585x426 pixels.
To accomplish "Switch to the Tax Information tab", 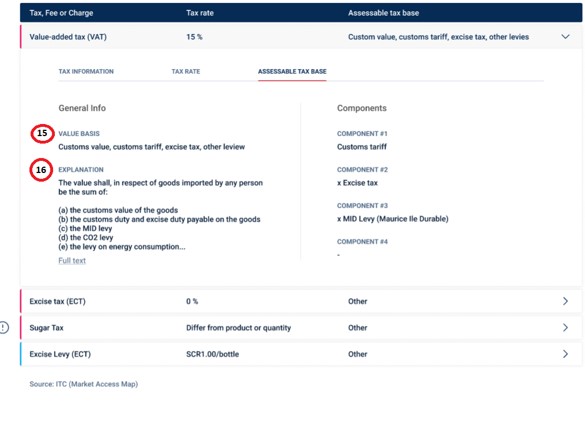I will coord(86,71).
